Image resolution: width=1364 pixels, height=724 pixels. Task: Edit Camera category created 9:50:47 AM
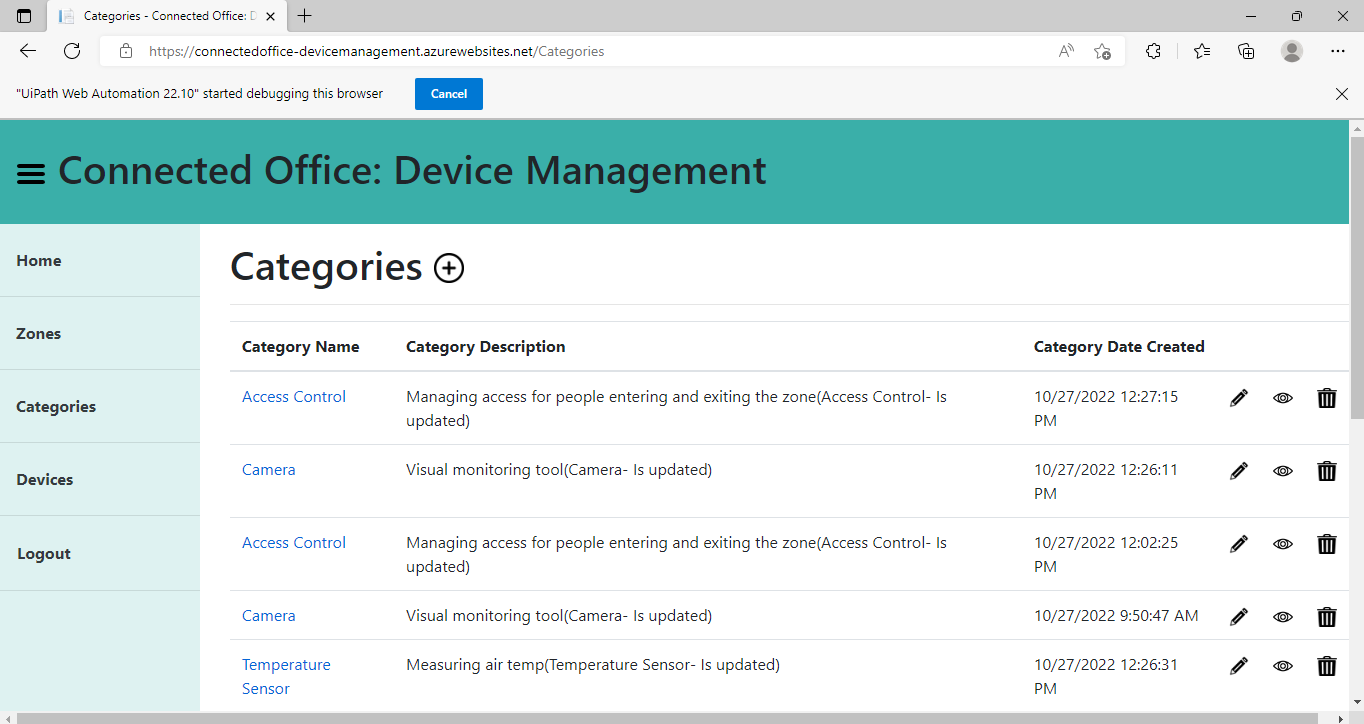tap(1239, 617)
